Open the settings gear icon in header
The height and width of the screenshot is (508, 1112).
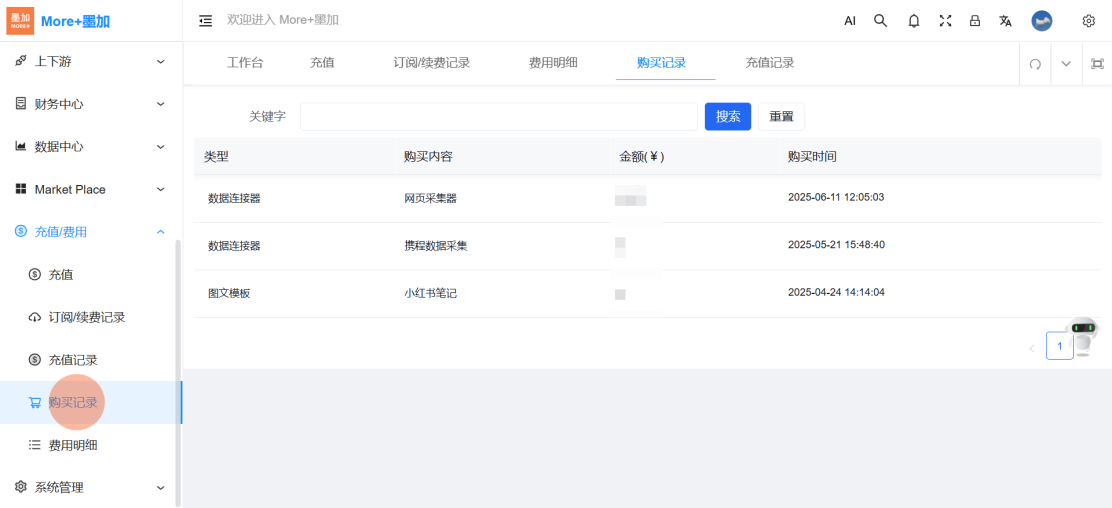pyautogui.click(x=1089, y=21)
